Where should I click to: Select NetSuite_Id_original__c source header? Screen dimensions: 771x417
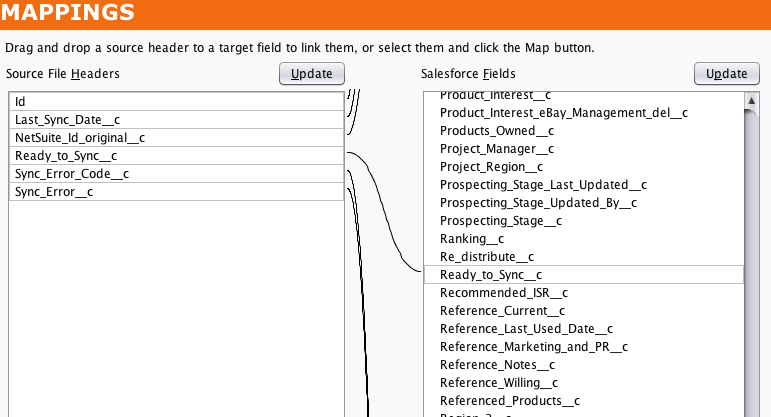point(176,138)
